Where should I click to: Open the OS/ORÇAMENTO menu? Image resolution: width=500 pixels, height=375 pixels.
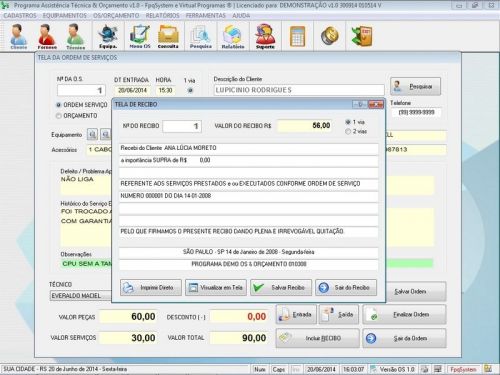point(116,16)
